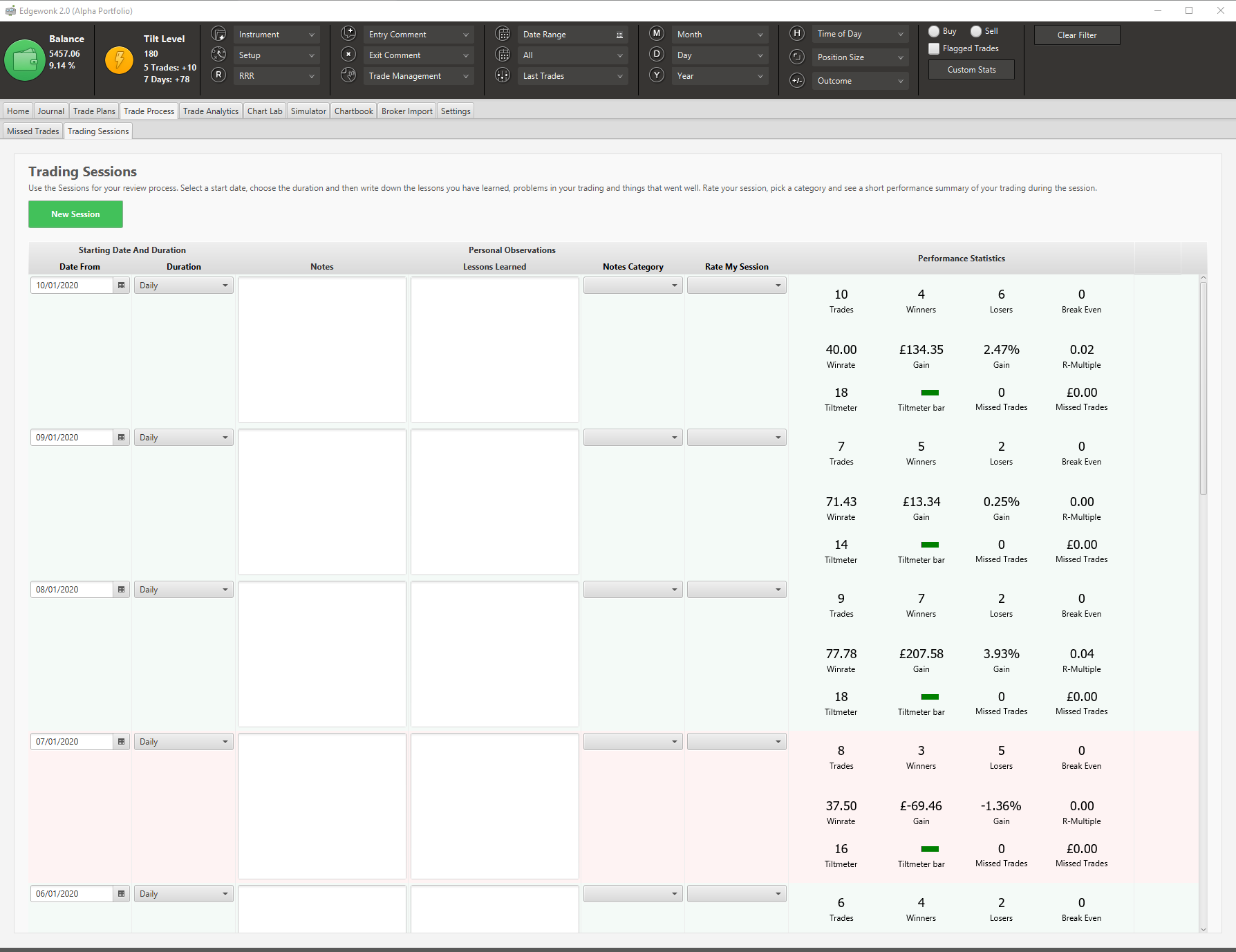Open Duration dropdown for 10/01/2020 session
The image size is (1236, 952).
[184, 286]
